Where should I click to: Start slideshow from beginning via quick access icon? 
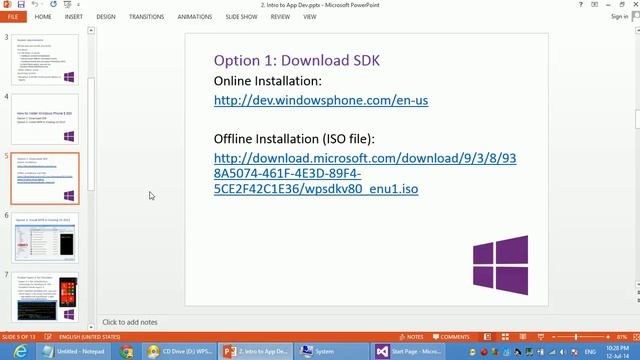tap(67, 4)
